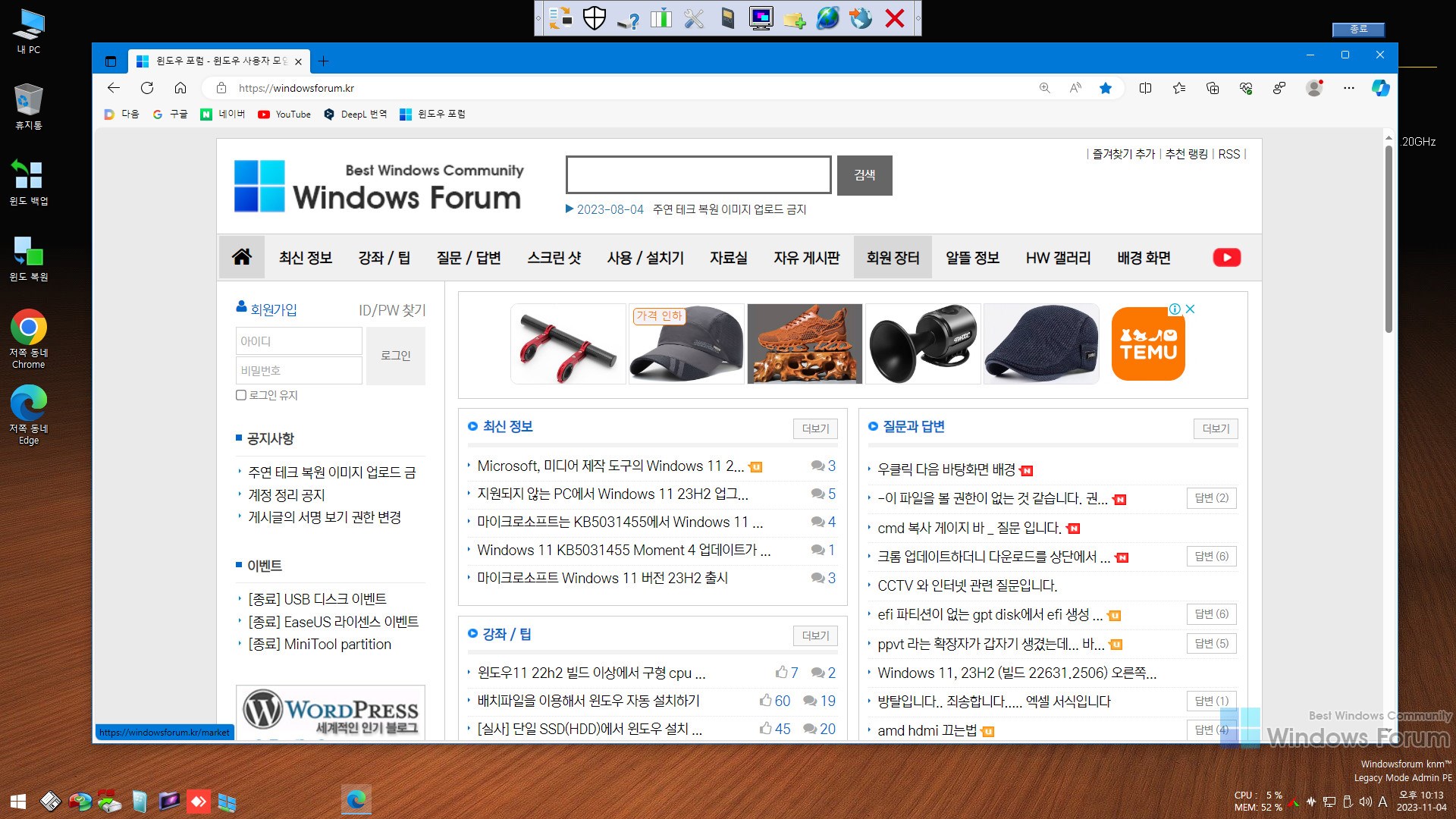This screenshot has width=1456, height=819.
Task: Open Collections icon in Edge toolbar
Action: (x=1213, y=88)
